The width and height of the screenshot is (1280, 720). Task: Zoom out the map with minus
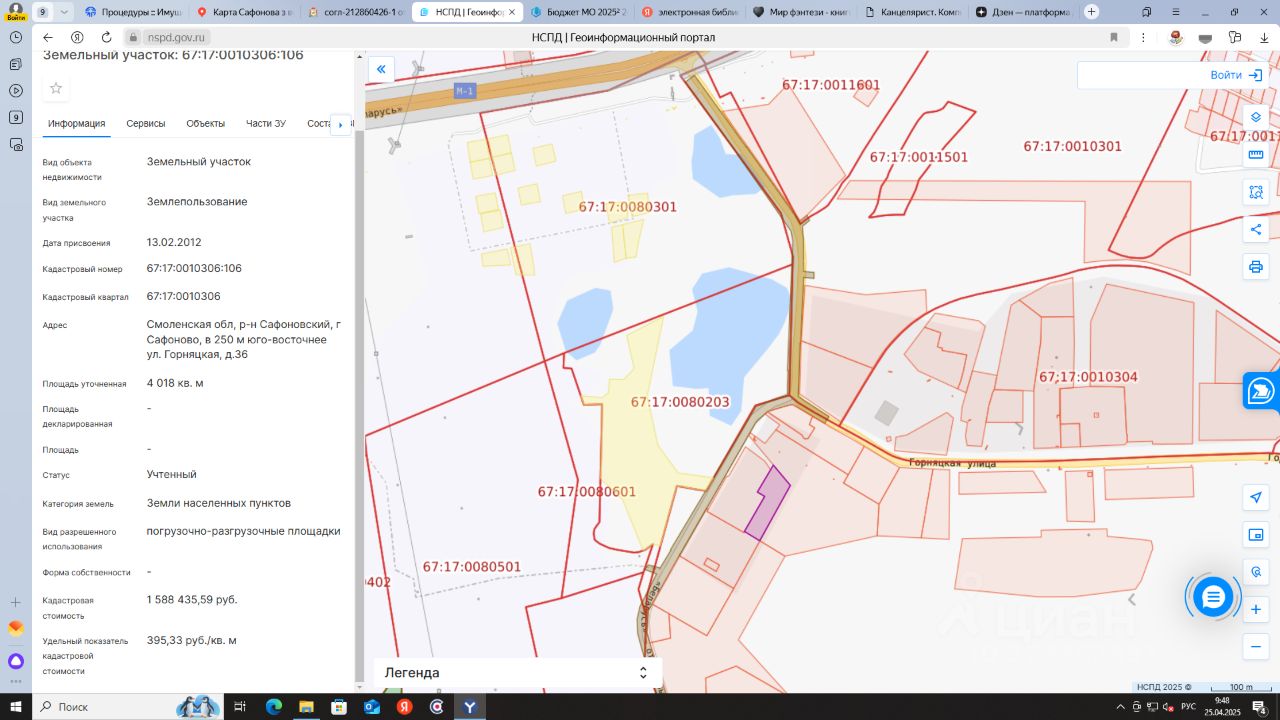(x=1256, y=647)
